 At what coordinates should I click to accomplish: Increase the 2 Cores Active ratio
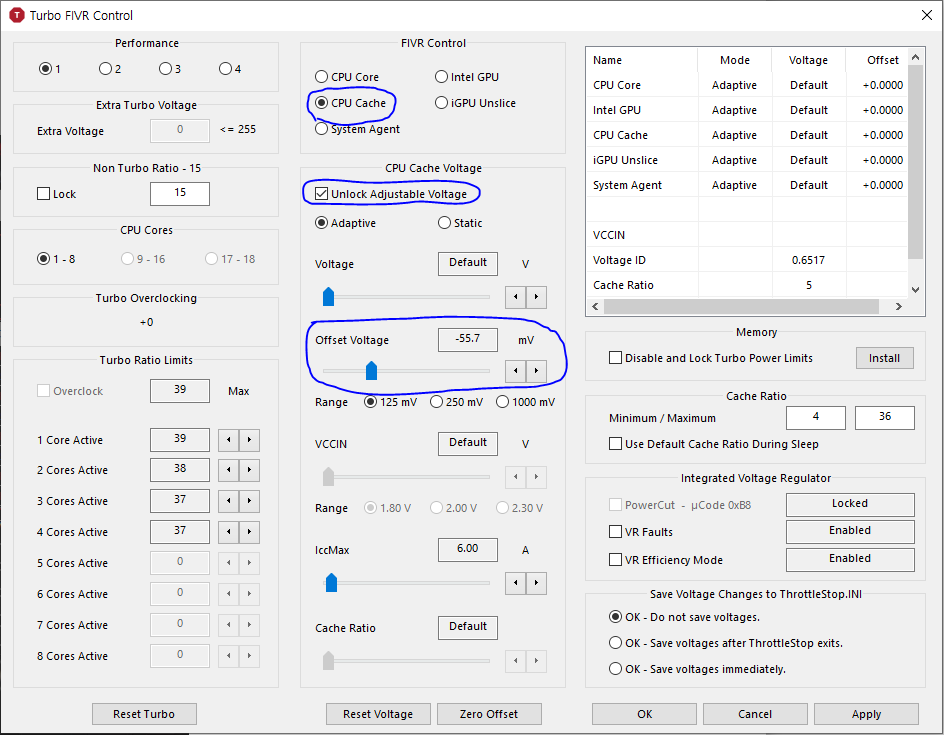point(249,470)
